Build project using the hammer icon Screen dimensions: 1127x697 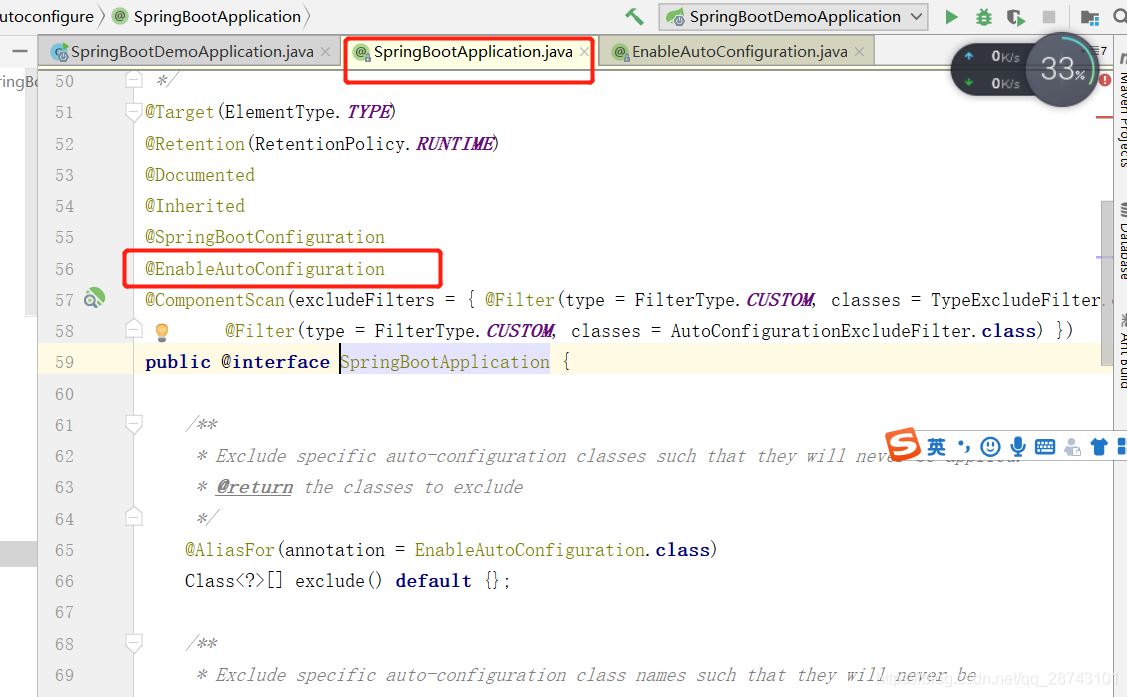tap(633, 16)
